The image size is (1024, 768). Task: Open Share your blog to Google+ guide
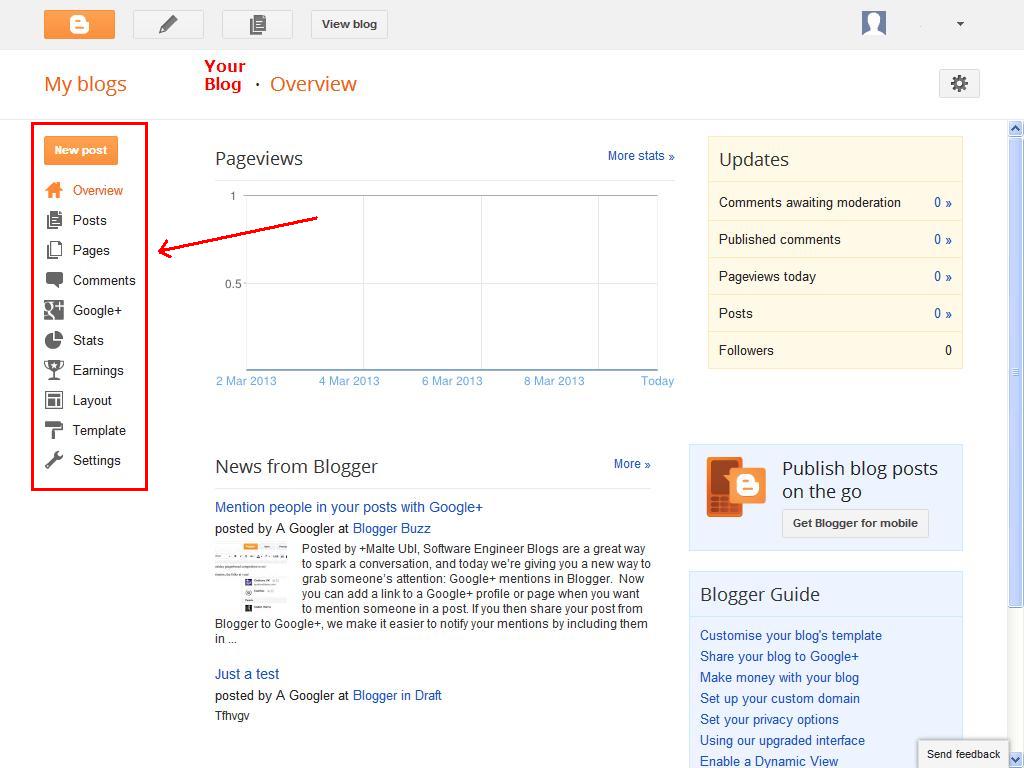pos(779,656)
